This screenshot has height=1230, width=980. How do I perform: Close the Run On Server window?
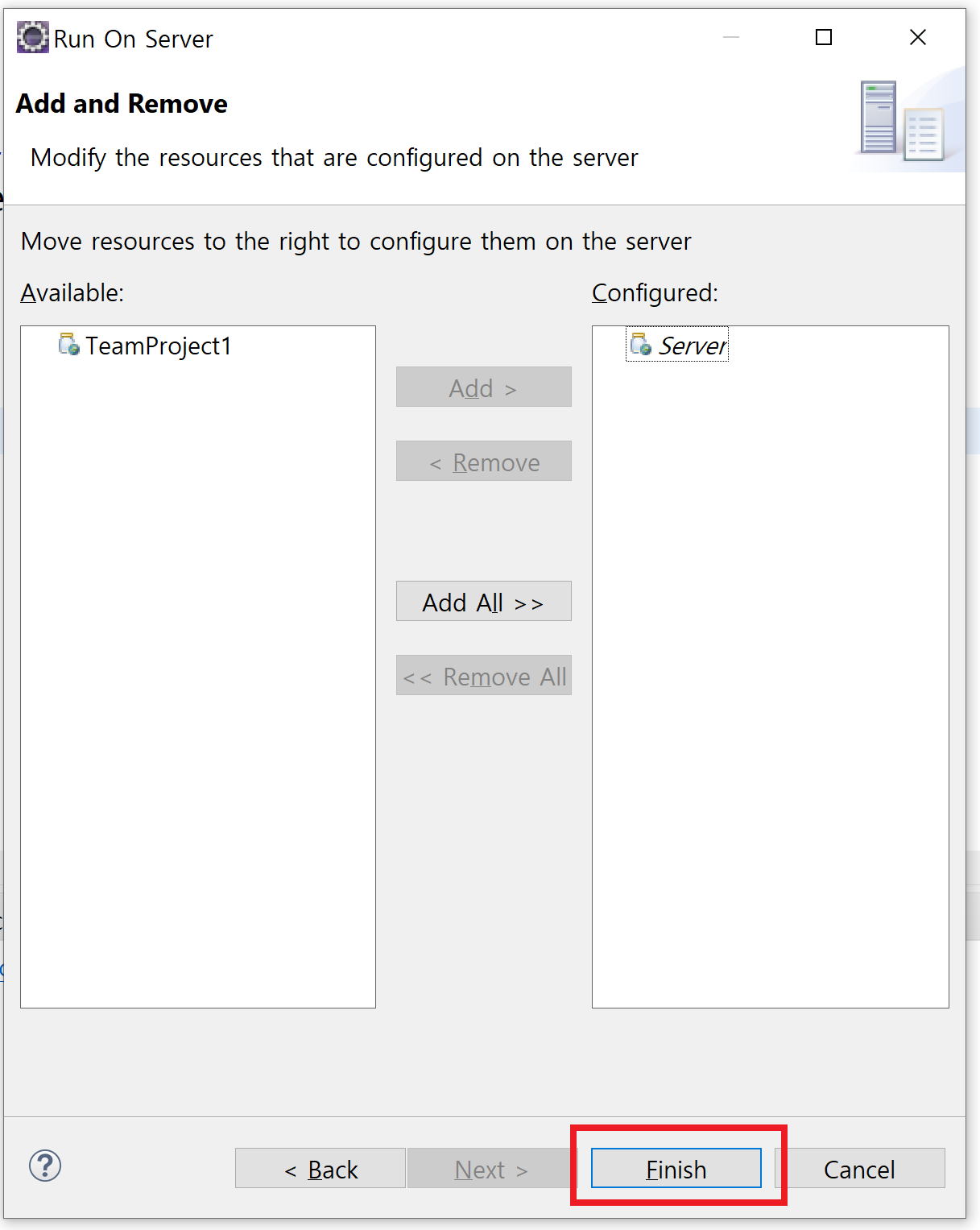point(918,37)
